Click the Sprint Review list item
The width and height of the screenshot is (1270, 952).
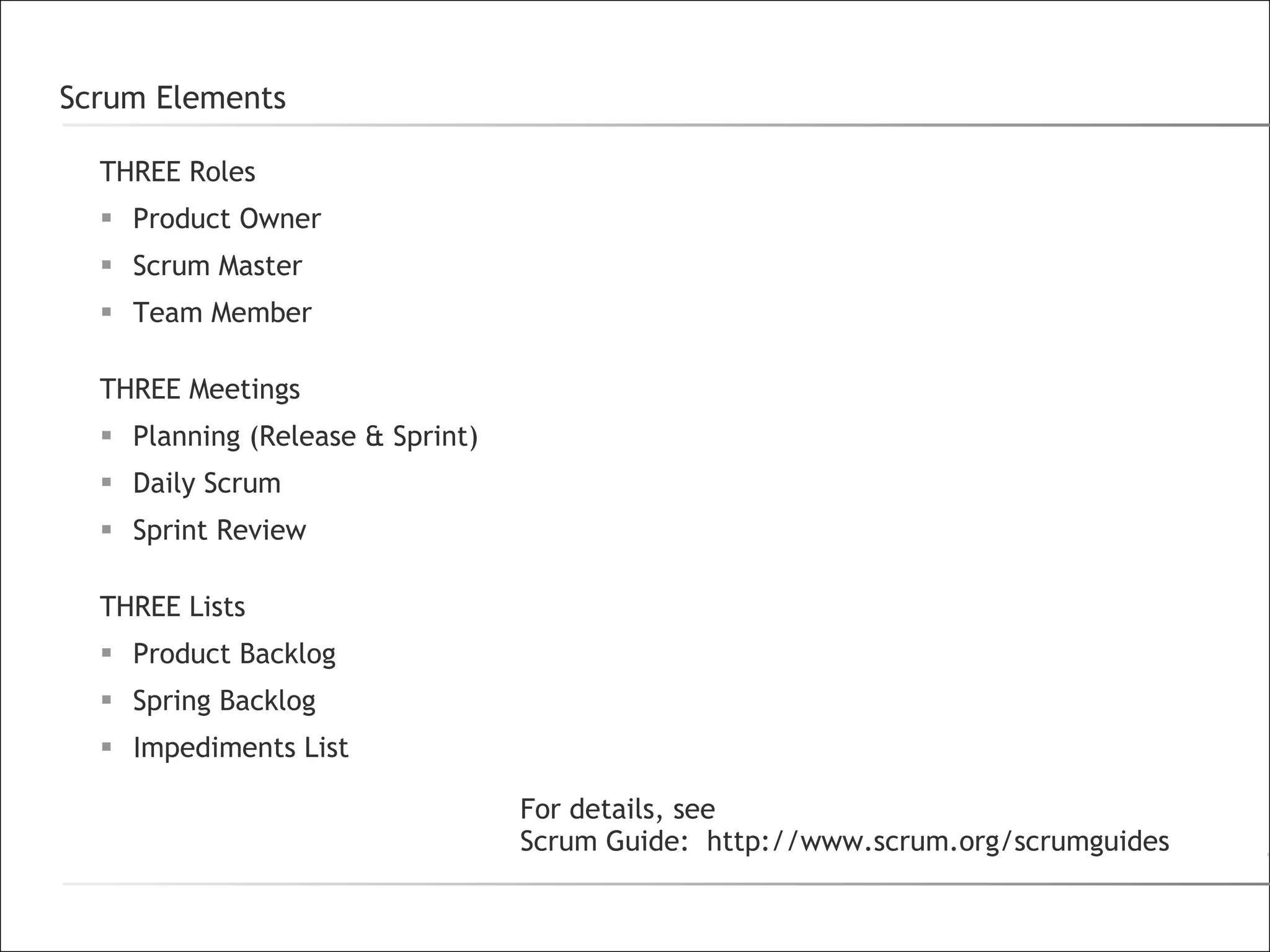pos(219,531)
